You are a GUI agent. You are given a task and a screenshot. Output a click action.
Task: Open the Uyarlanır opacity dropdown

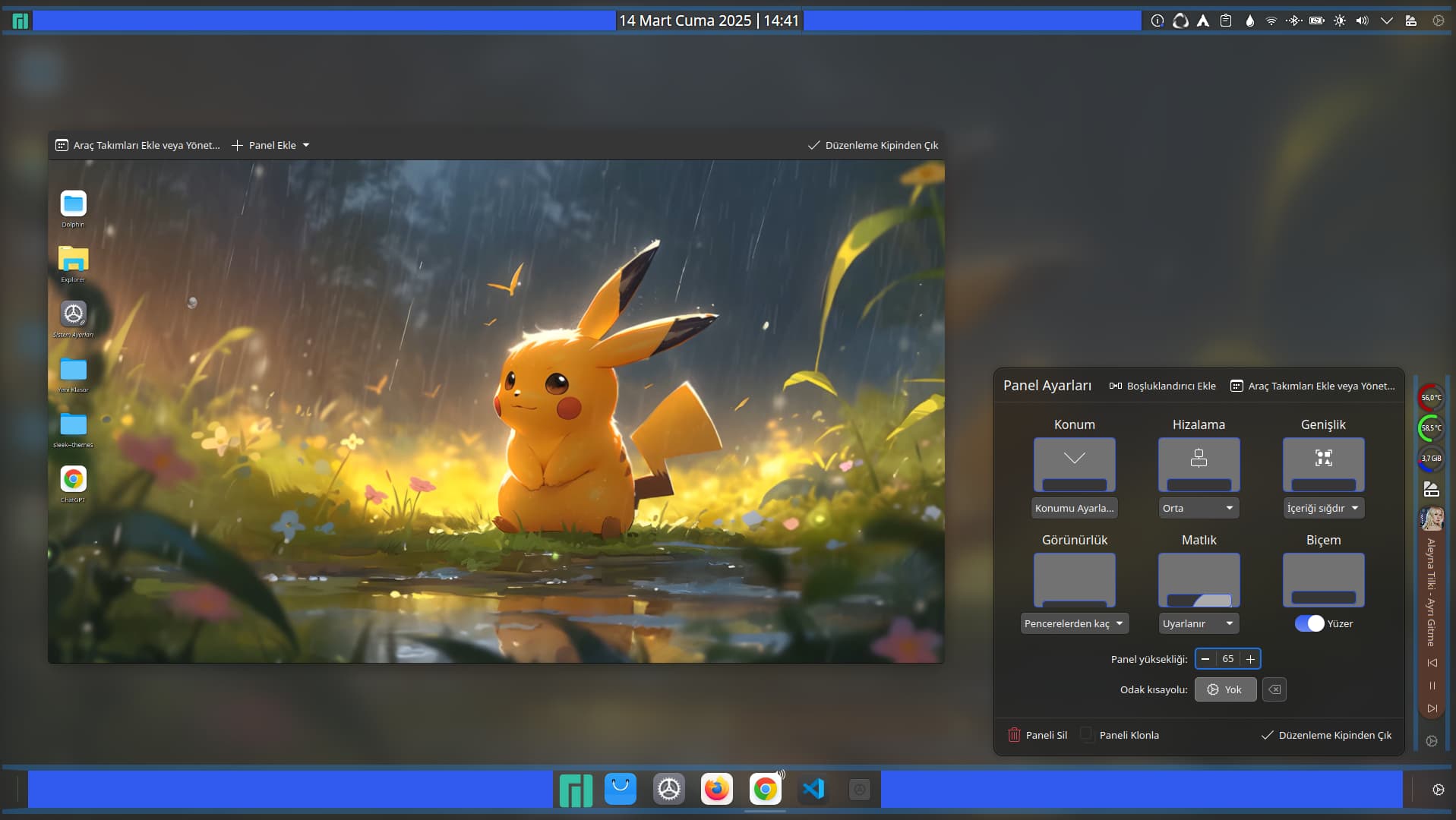click(1199, 623)
